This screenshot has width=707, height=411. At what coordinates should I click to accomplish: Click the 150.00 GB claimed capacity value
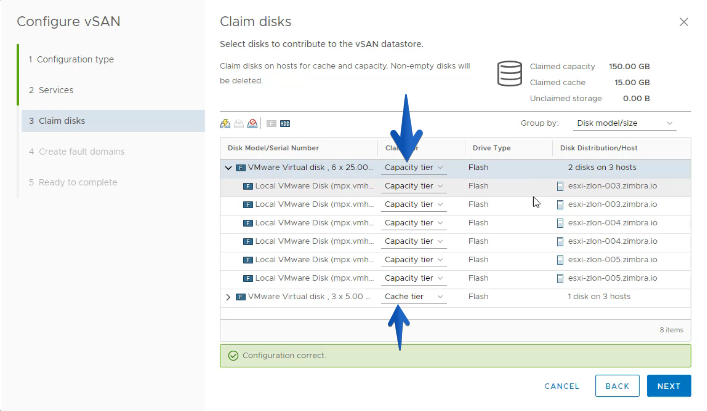629,66
